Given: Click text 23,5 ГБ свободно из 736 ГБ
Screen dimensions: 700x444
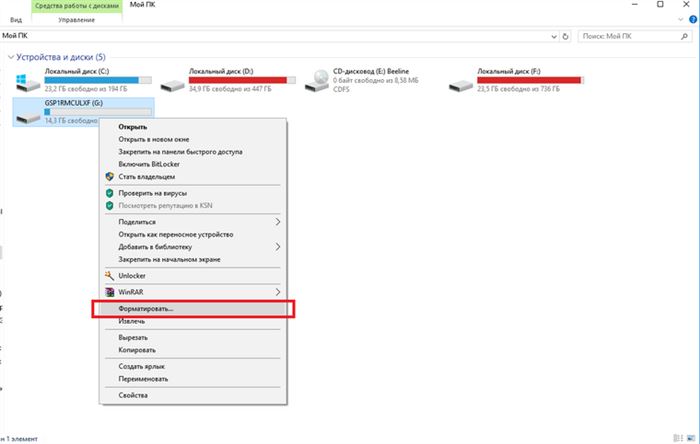Looking at the screenshot, I should 518,89.
